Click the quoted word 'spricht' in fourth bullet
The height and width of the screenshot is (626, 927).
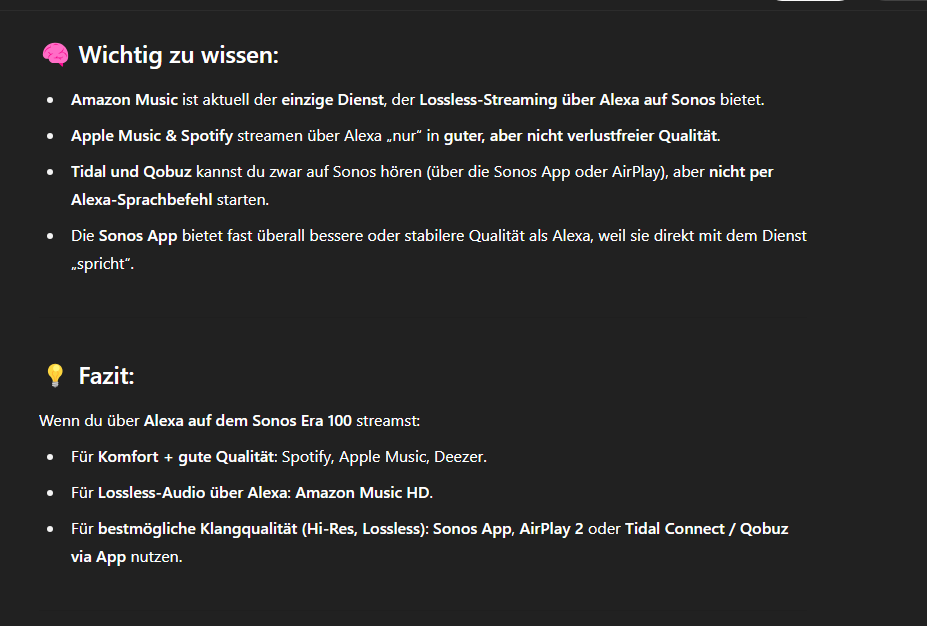point(102,264)
